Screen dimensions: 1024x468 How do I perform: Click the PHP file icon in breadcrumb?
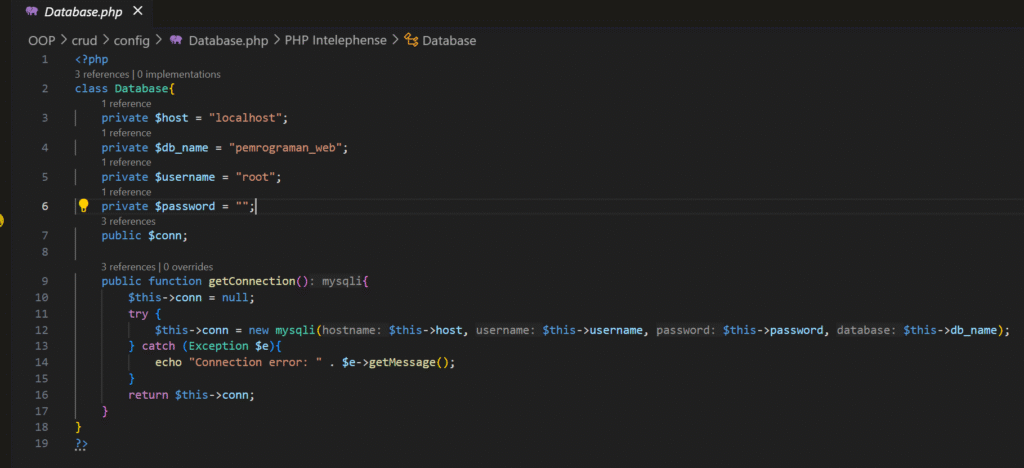(176, 40)
